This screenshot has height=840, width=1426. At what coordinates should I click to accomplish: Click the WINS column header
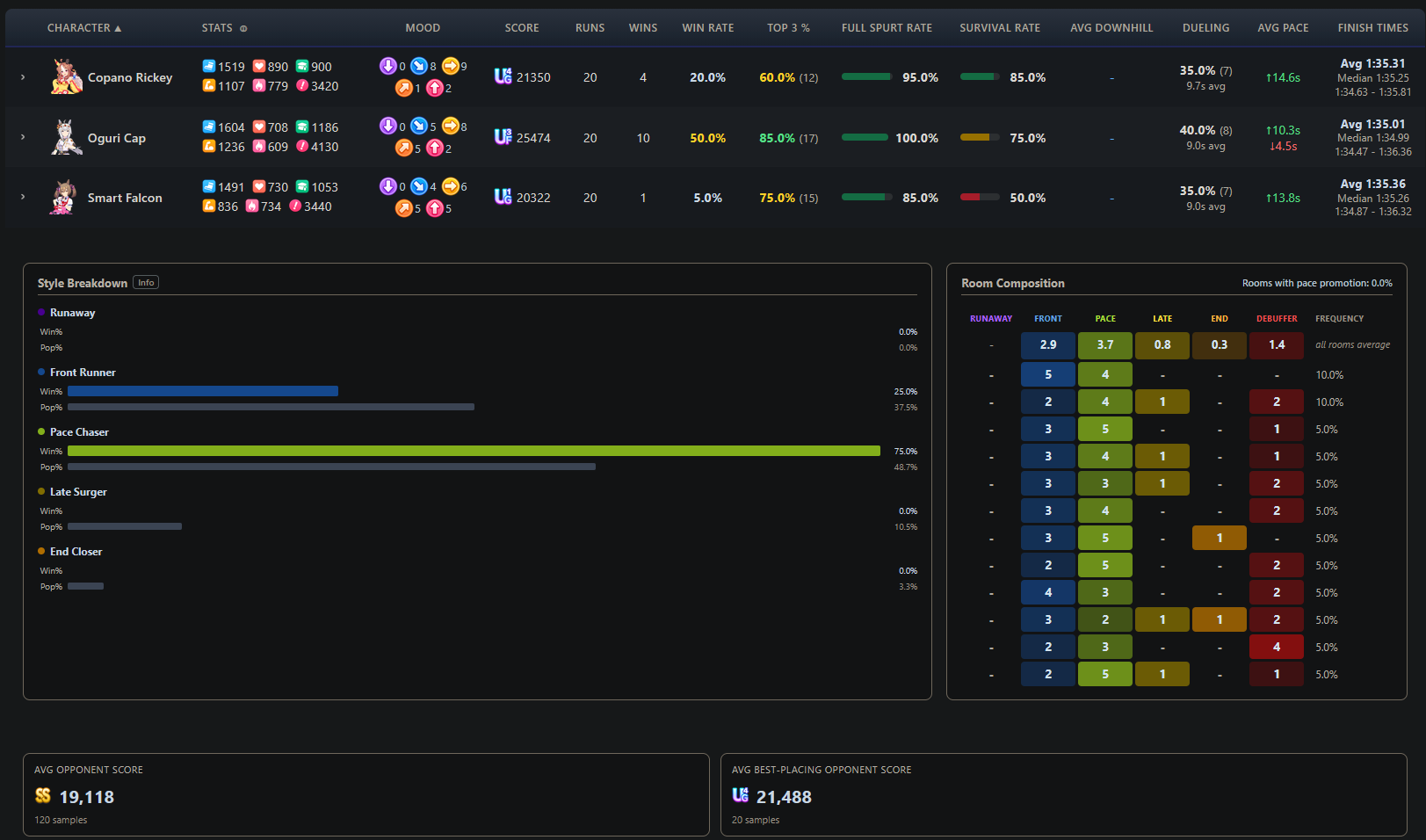643,28
